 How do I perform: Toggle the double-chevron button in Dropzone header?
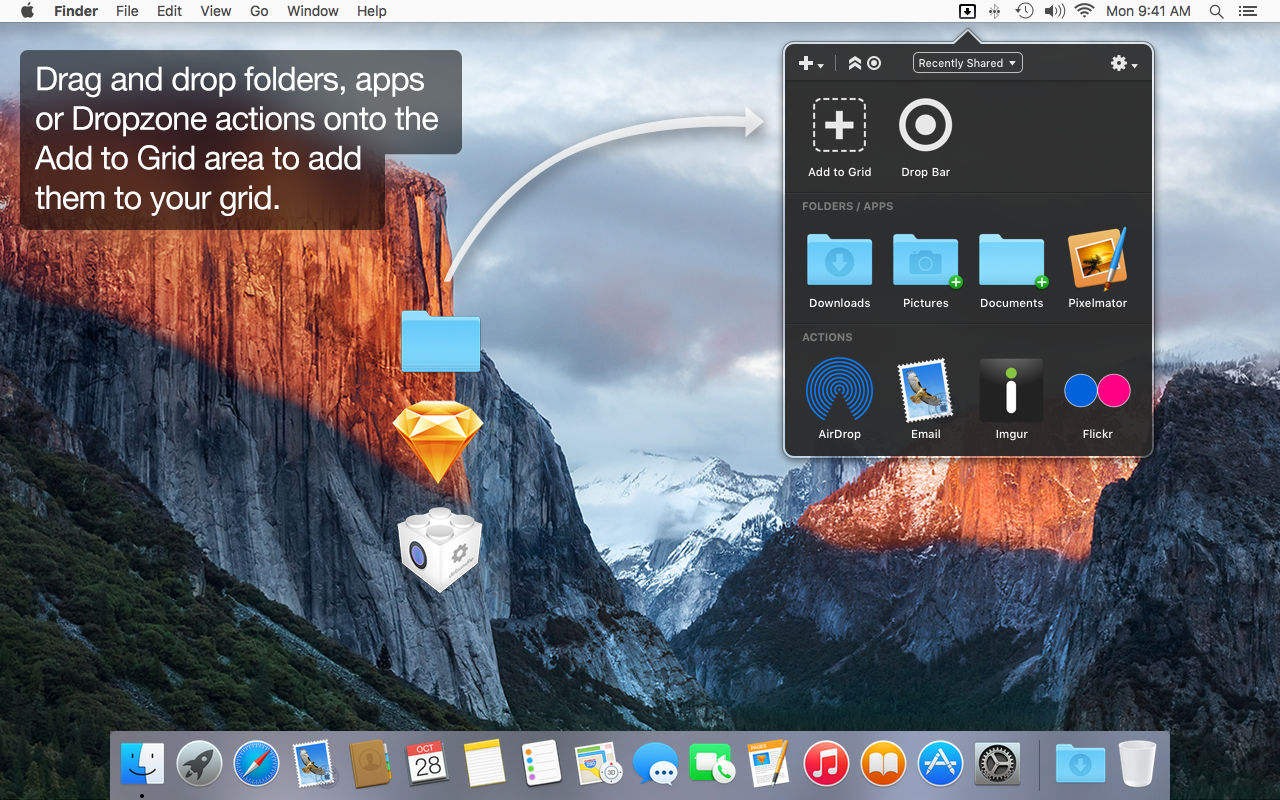854,63
